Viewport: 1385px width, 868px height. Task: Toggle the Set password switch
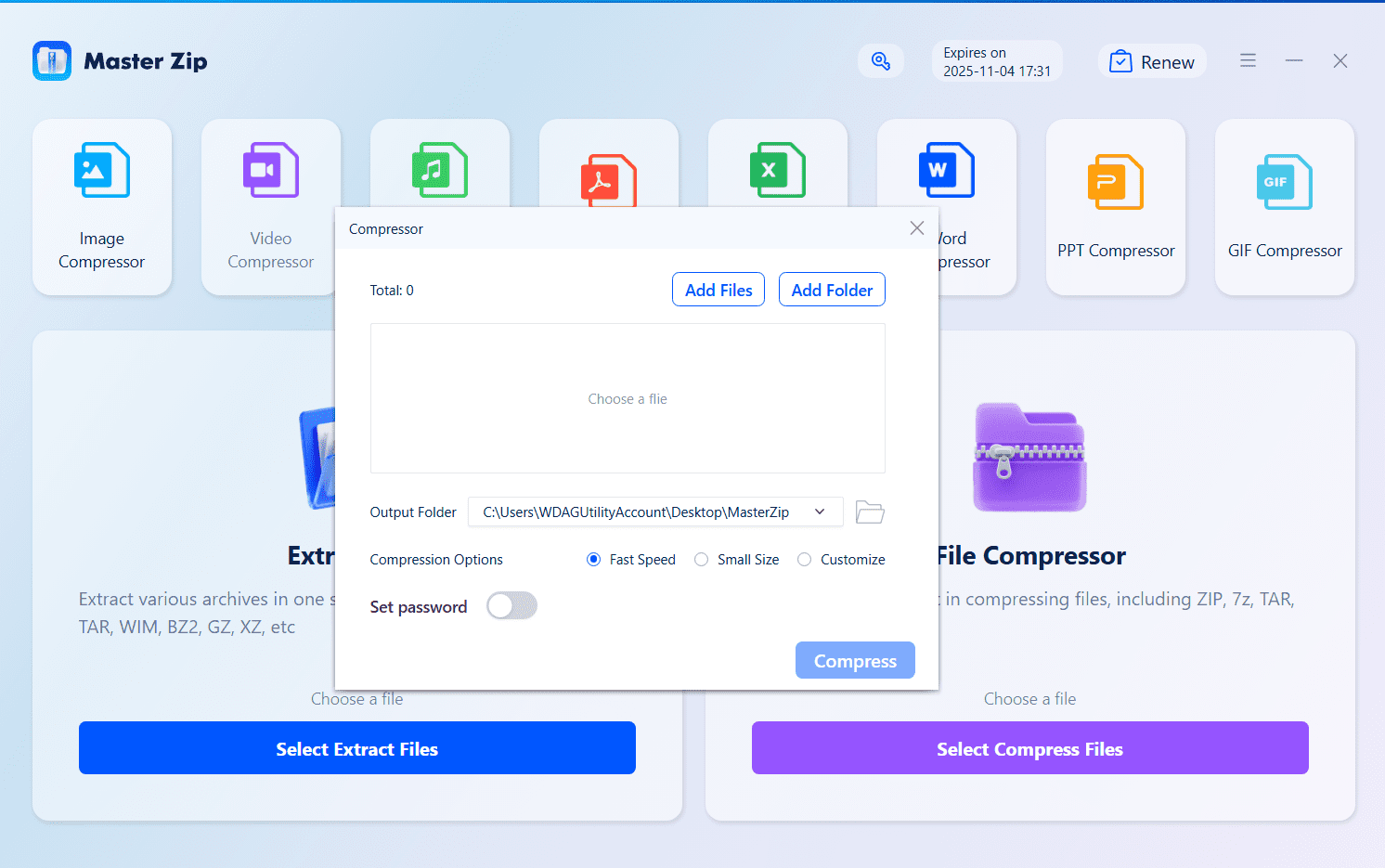tap(512, 606)
